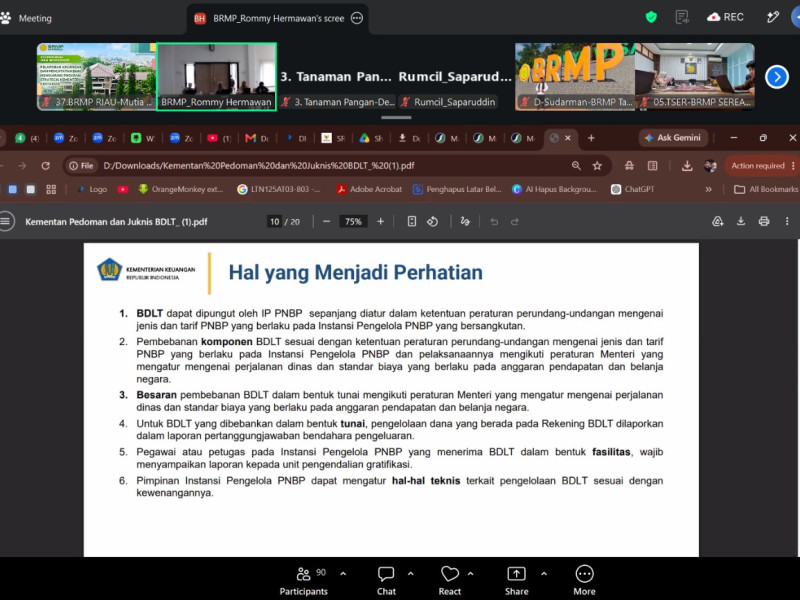The image size is (800, 600).
Task: Bookmark this page with the star icon
Action: click(597, 166)
